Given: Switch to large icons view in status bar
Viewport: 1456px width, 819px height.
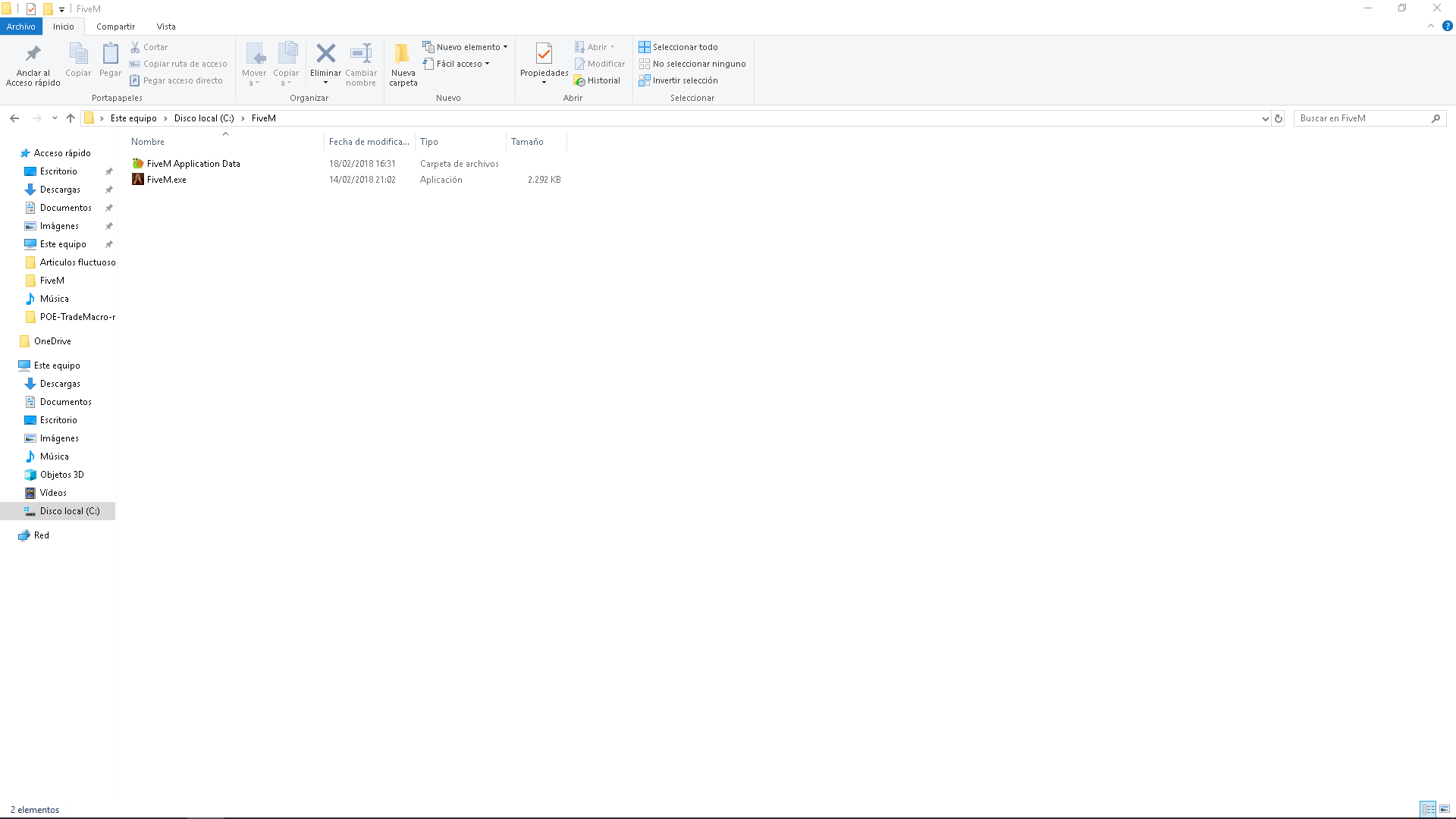Looking at the screenshot, I should [1445, 809].
